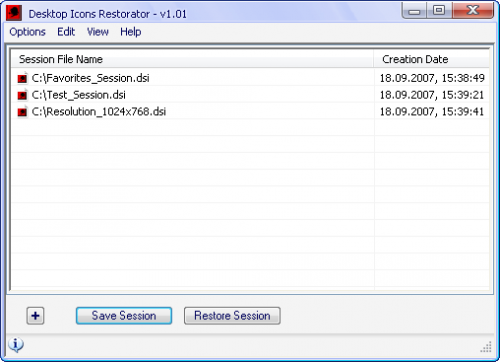The width and height of the screenshot is (500, 362).
Task: Select C:\Test_Session.dsi row
Action: (250, 95)
